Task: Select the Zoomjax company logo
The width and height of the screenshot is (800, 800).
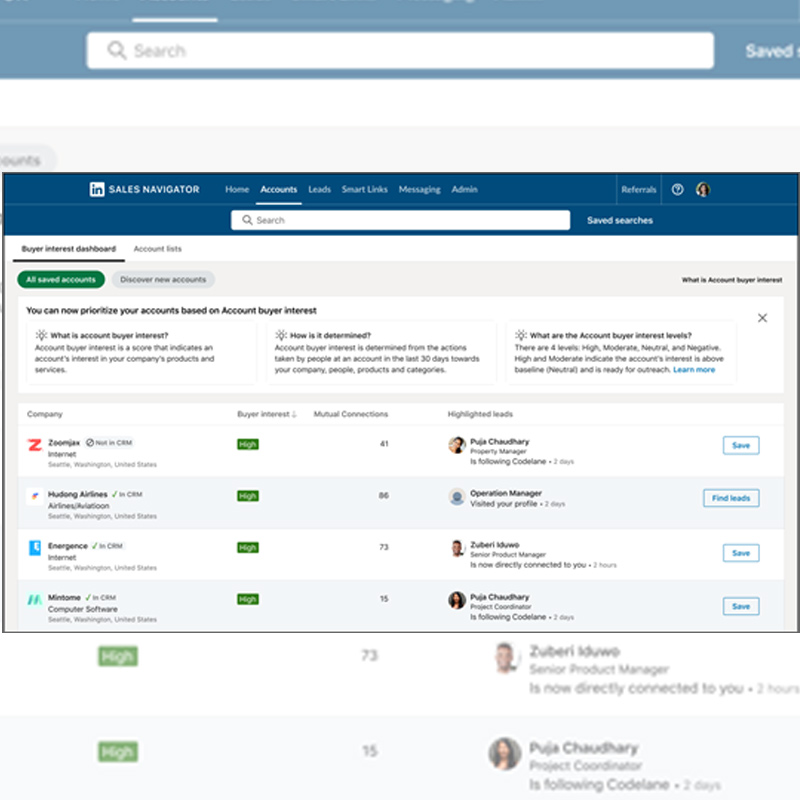Action: (32, 445)
